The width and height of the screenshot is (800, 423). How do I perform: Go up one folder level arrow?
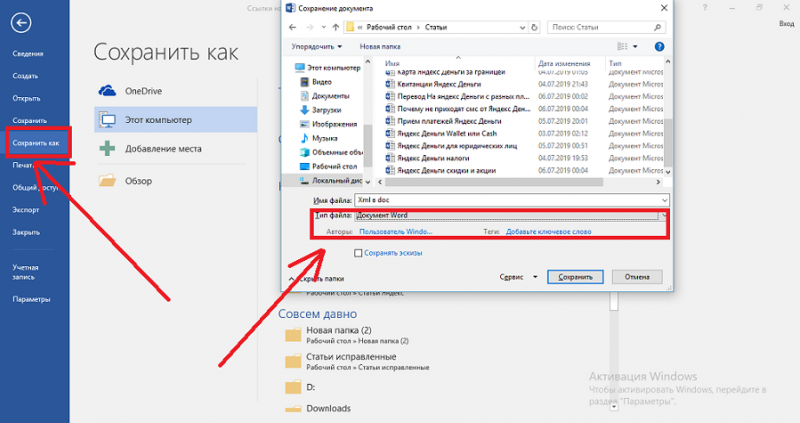(336, 28)
